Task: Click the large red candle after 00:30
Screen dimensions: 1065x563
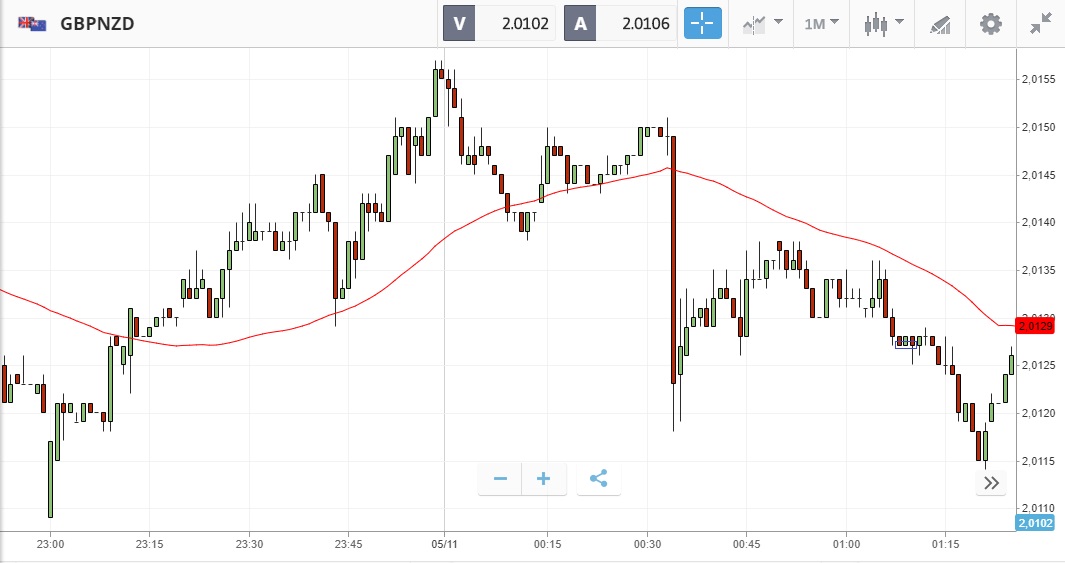Action: [674, 260]
